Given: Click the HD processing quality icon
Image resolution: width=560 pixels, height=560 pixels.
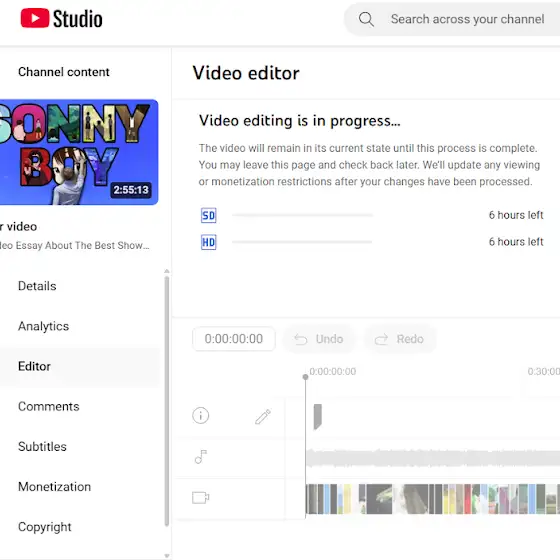Looking at the screenshot, I should (209, 242).
